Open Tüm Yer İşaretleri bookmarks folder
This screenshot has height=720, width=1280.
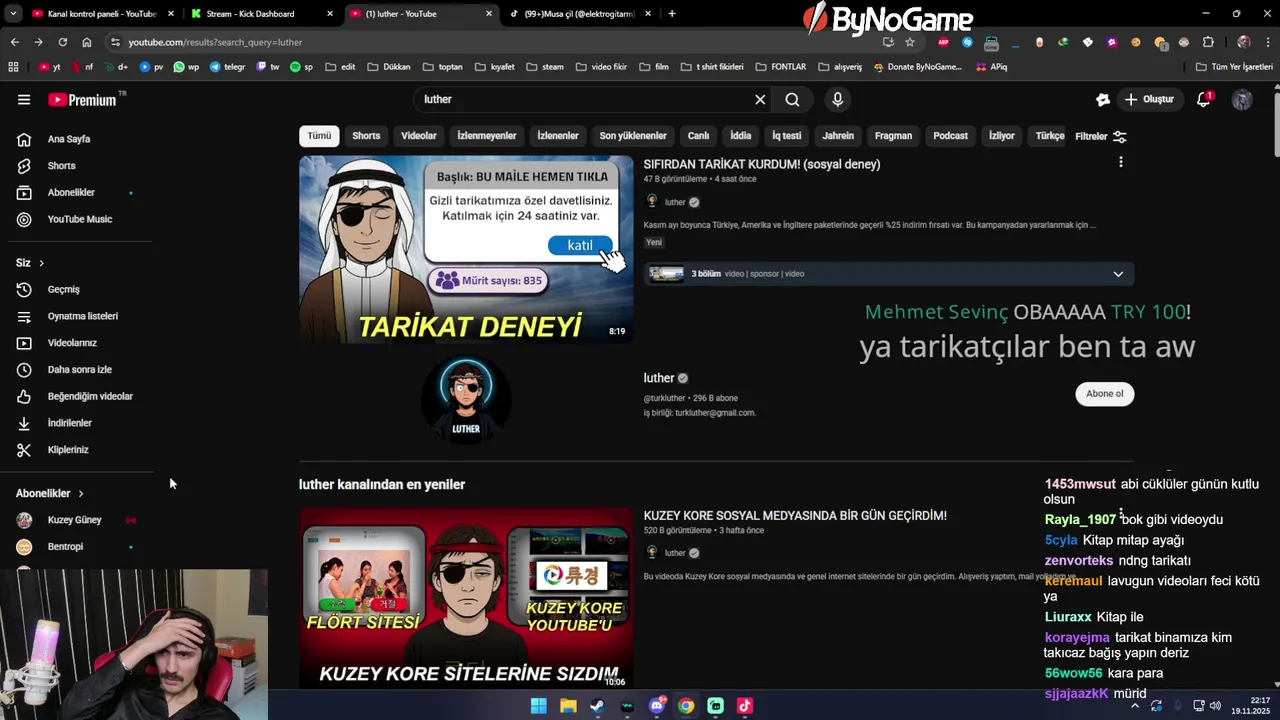click(1235, 67)
